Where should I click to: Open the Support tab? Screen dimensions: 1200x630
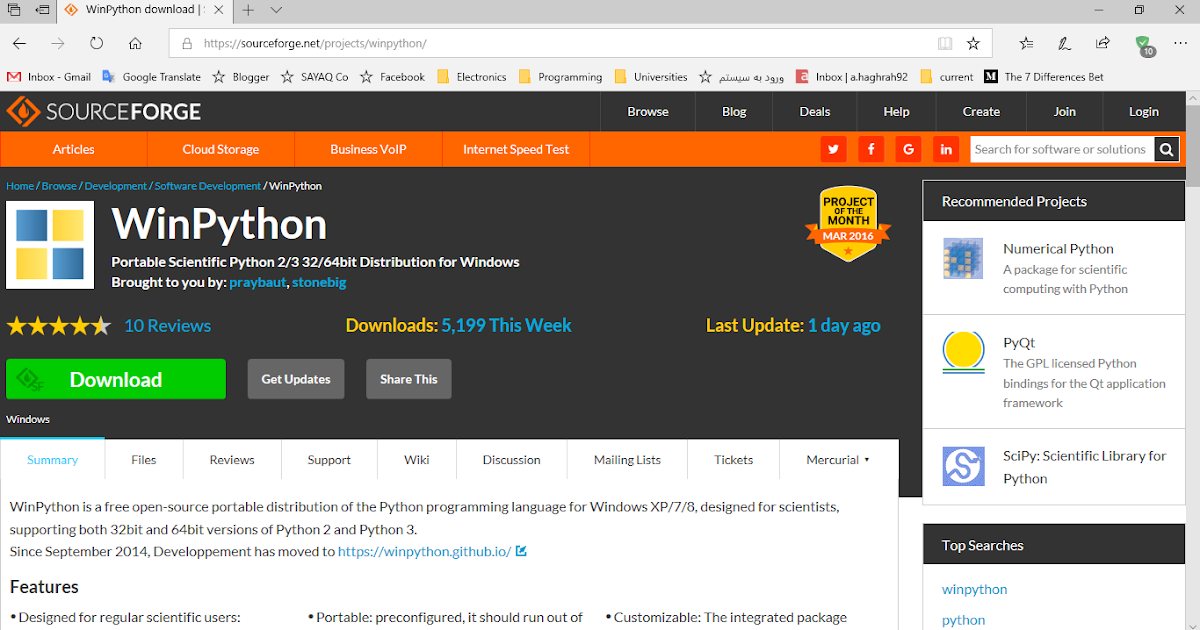[x=329, y=460]
